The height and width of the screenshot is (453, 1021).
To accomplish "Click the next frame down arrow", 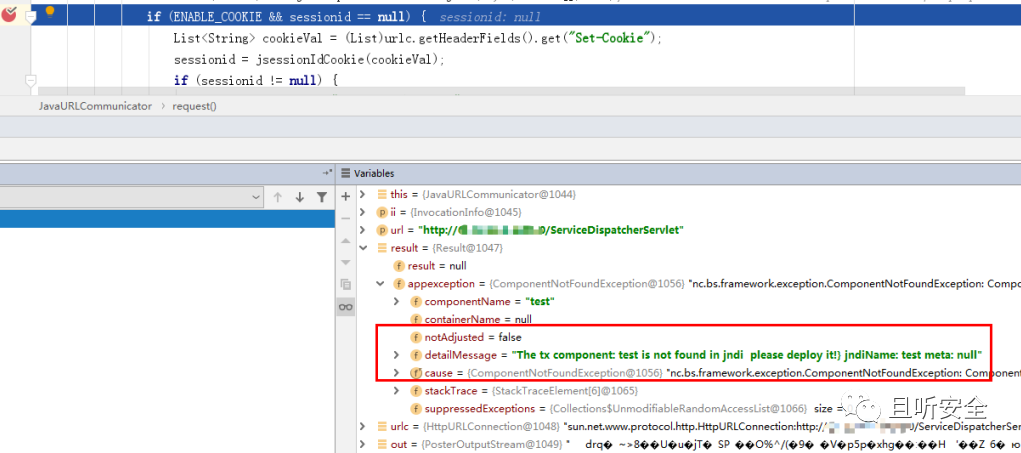I will [300, 197].
